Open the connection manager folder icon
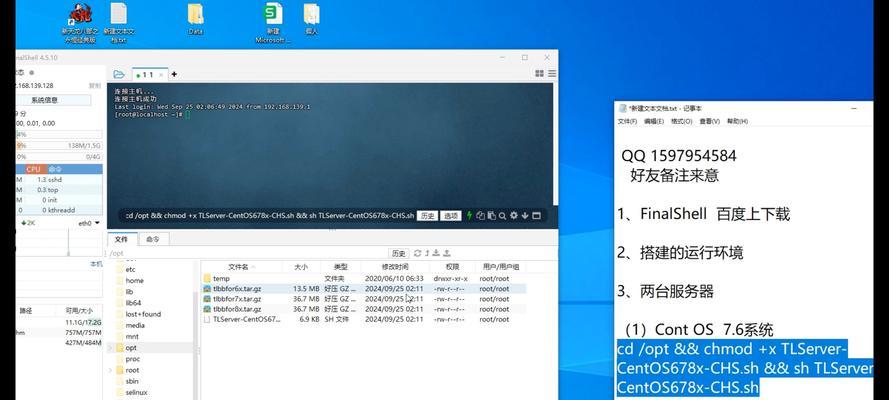The image size is (889, 400). 118,74
